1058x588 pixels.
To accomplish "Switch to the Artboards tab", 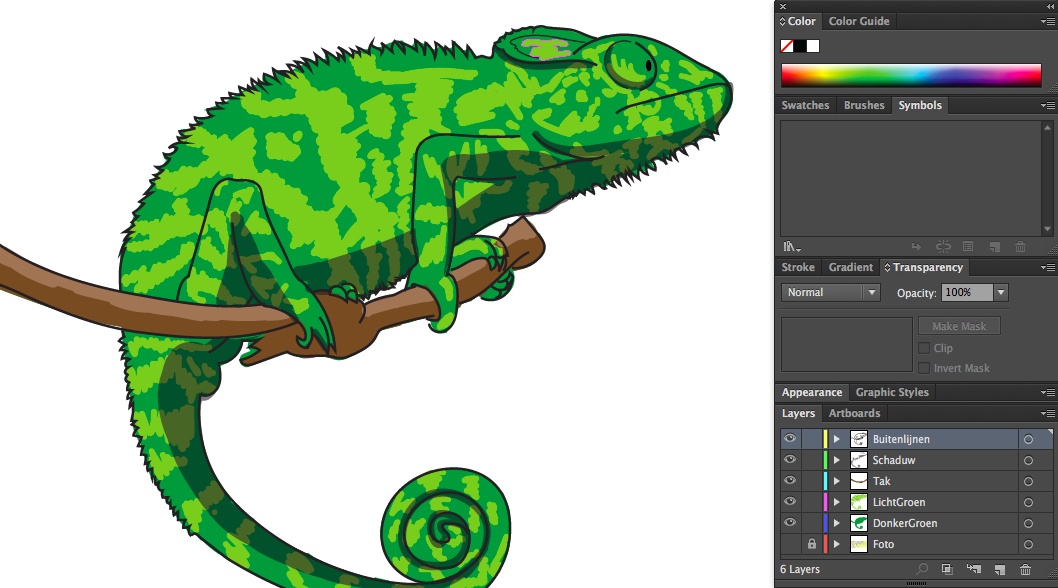I will tap(854, 413).
